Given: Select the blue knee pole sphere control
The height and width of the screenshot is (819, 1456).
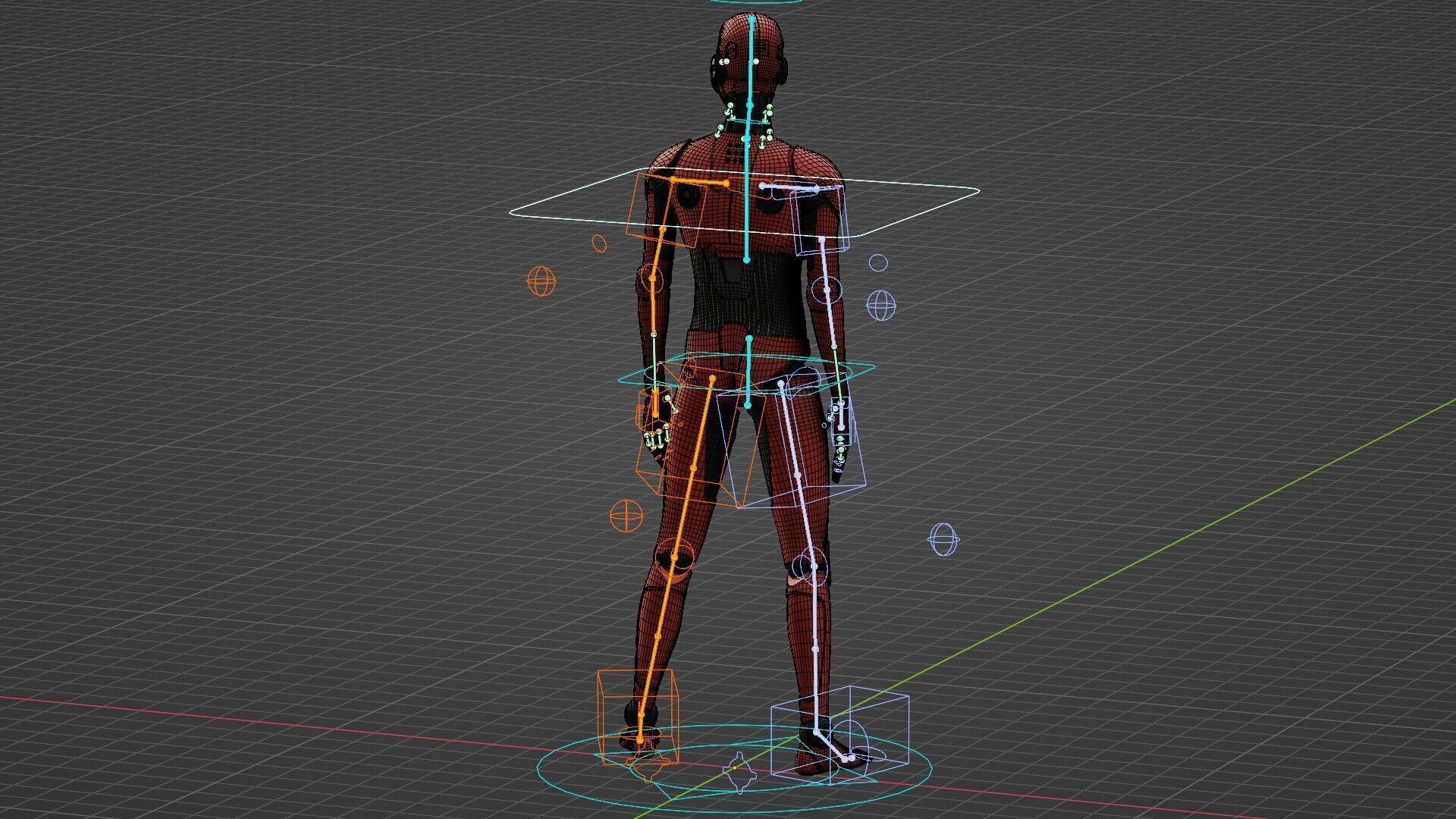Looking at the screenshot, I should coord(943,539).
